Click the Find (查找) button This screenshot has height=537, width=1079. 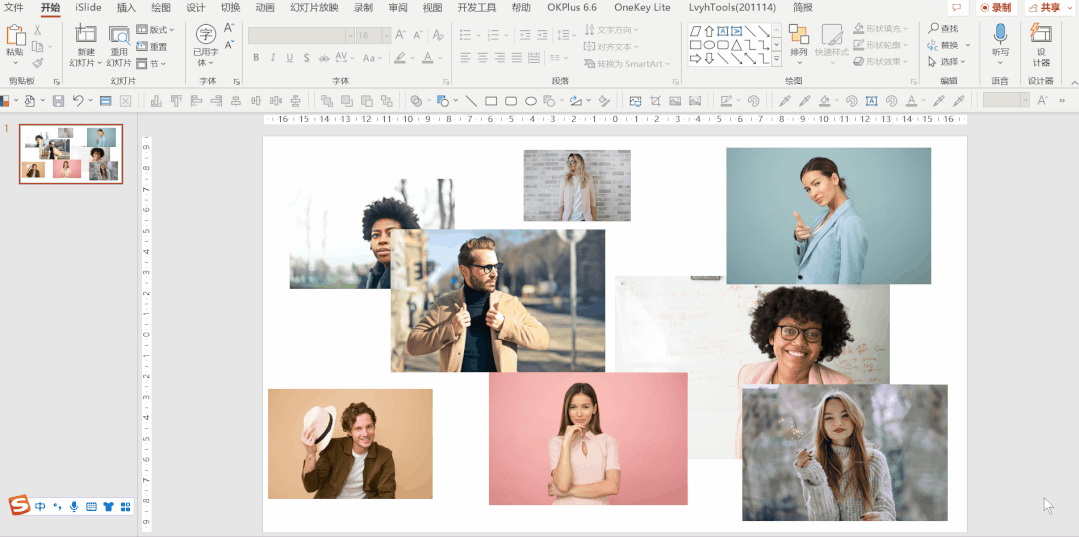(x=943, y=29)
